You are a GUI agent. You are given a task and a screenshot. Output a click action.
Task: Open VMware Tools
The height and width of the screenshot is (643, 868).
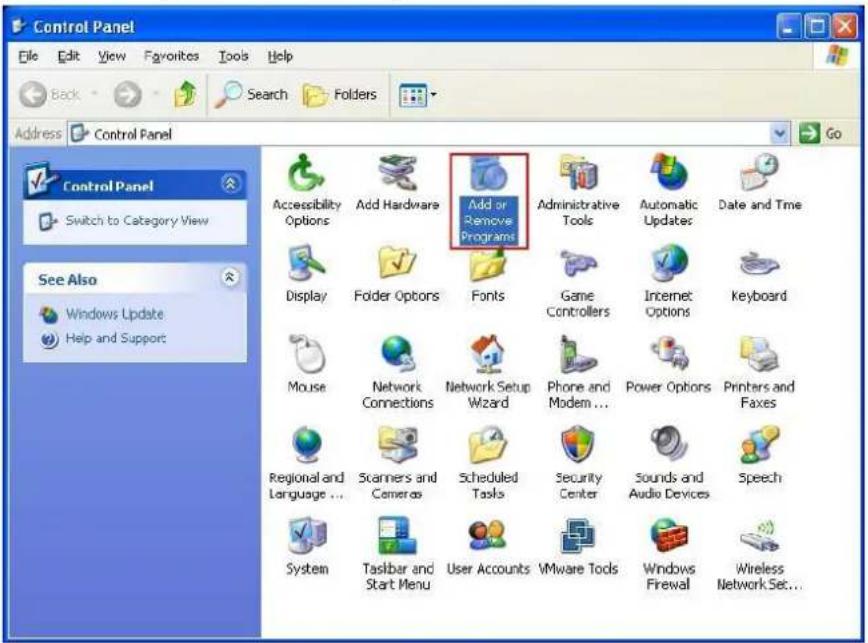(578, 546)
